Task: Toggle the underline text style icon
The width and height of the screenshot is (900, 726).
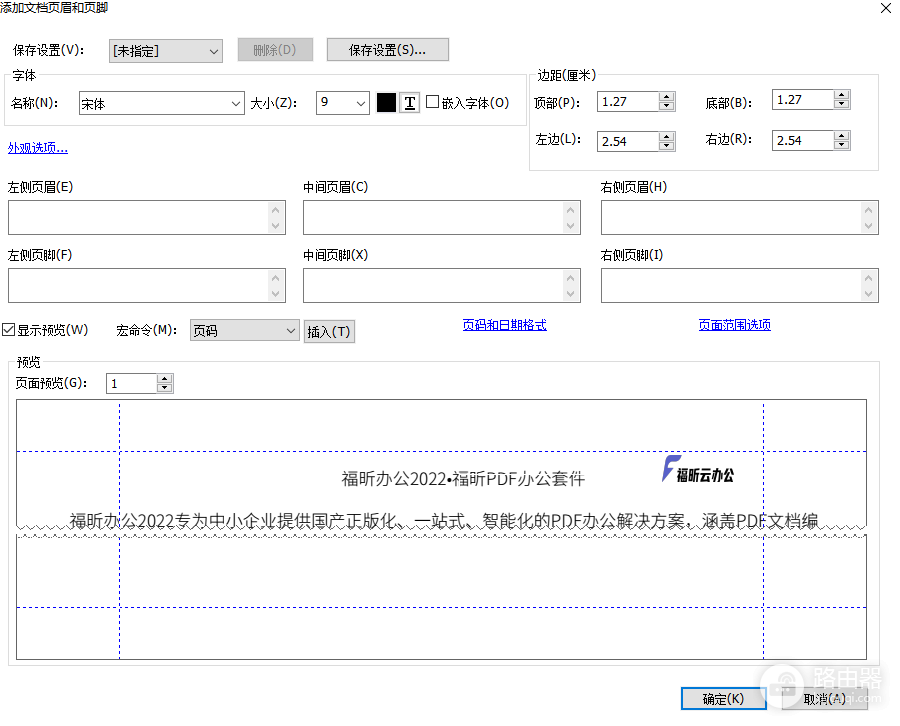Action: pos(409,103)
